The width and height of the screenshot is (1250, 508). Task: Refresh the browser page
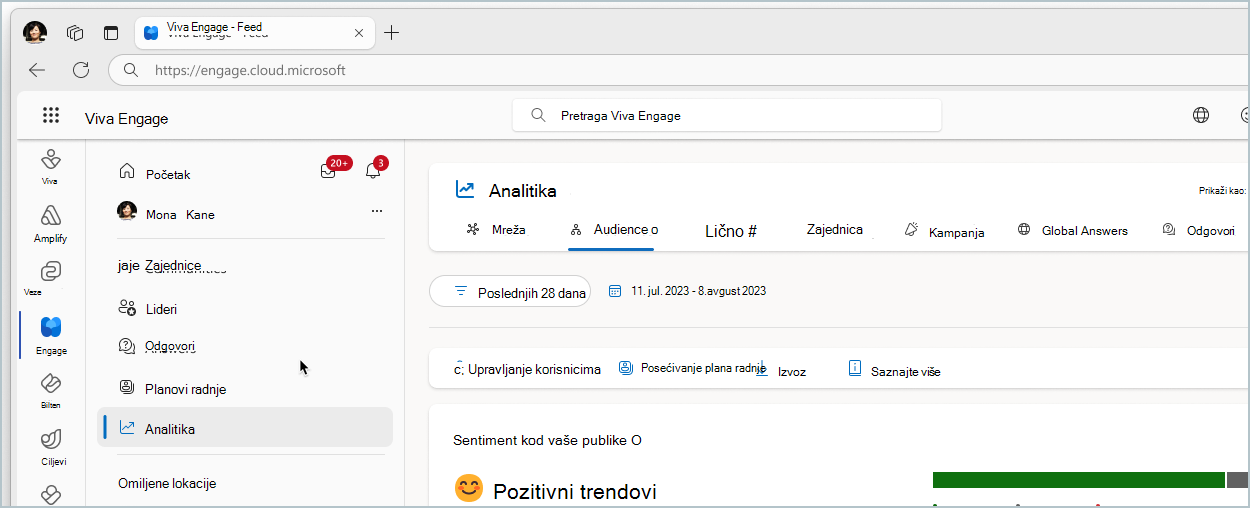(x=81, y=70)
